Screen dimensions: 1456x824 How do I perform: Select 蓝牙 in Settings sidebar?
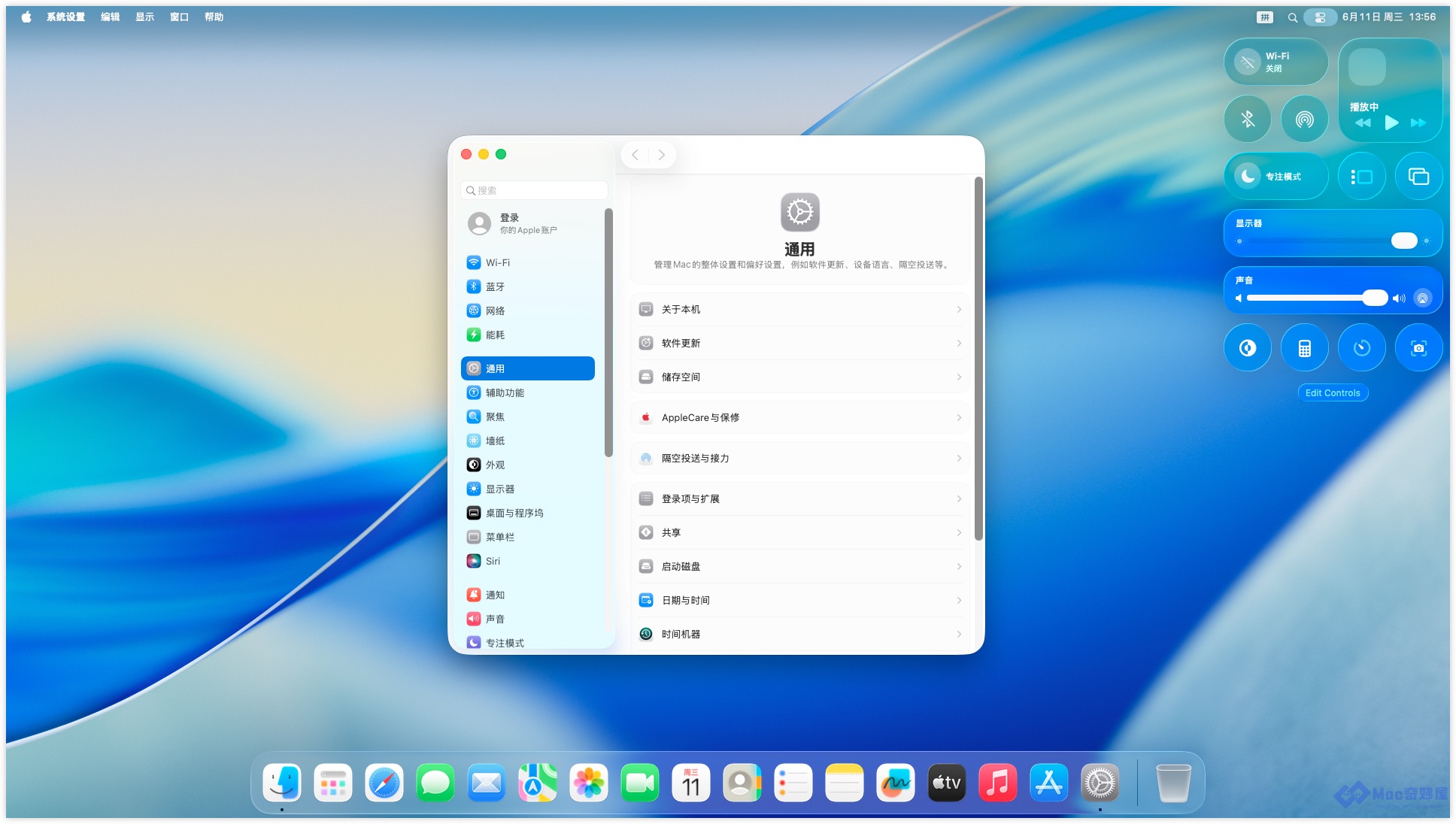point(528,287)
